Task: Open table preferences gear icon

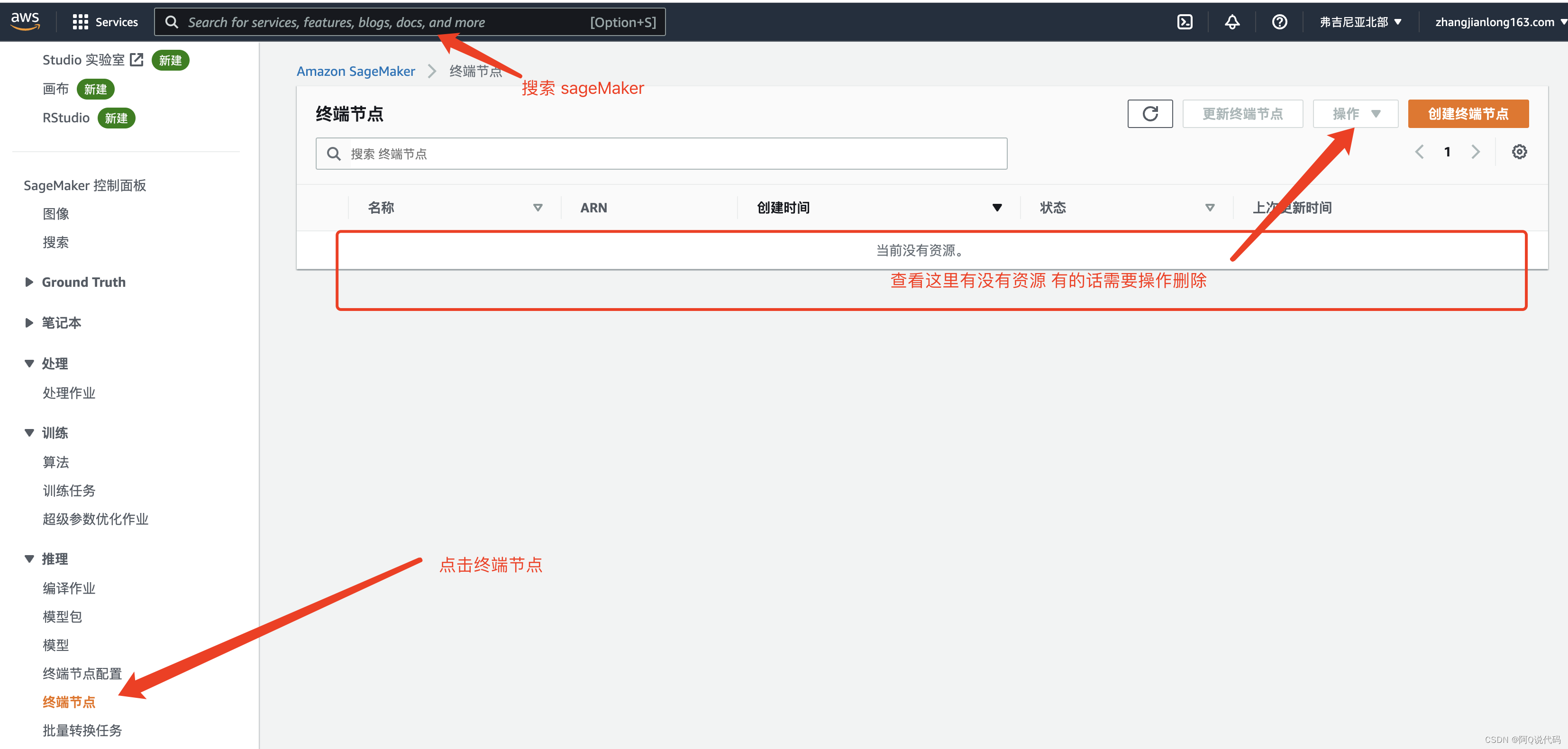Action: click(x=1519, y=152)
